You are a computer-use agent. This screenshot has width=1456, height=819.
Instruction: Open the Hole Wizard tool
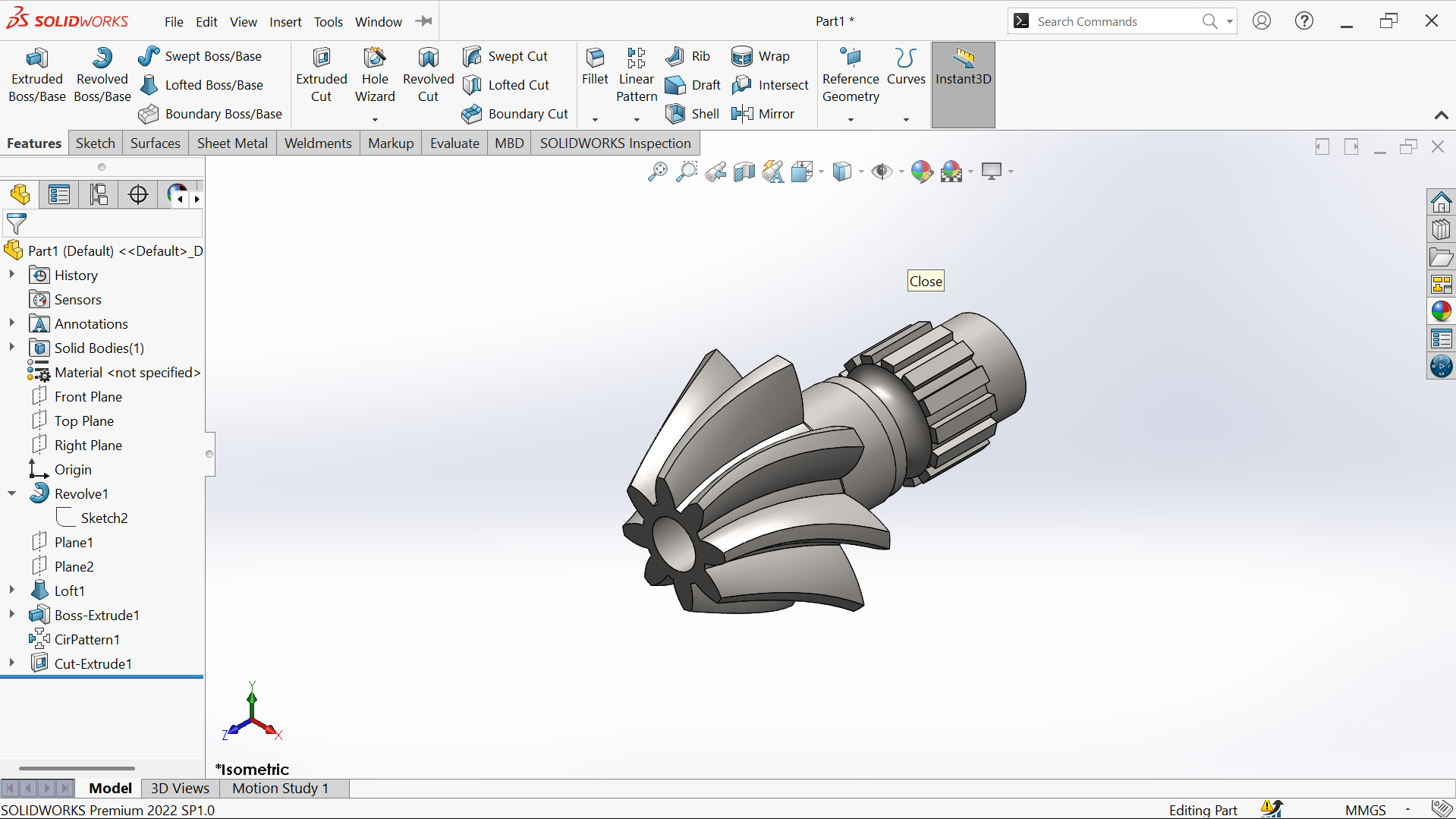click(x=375, y=75)
